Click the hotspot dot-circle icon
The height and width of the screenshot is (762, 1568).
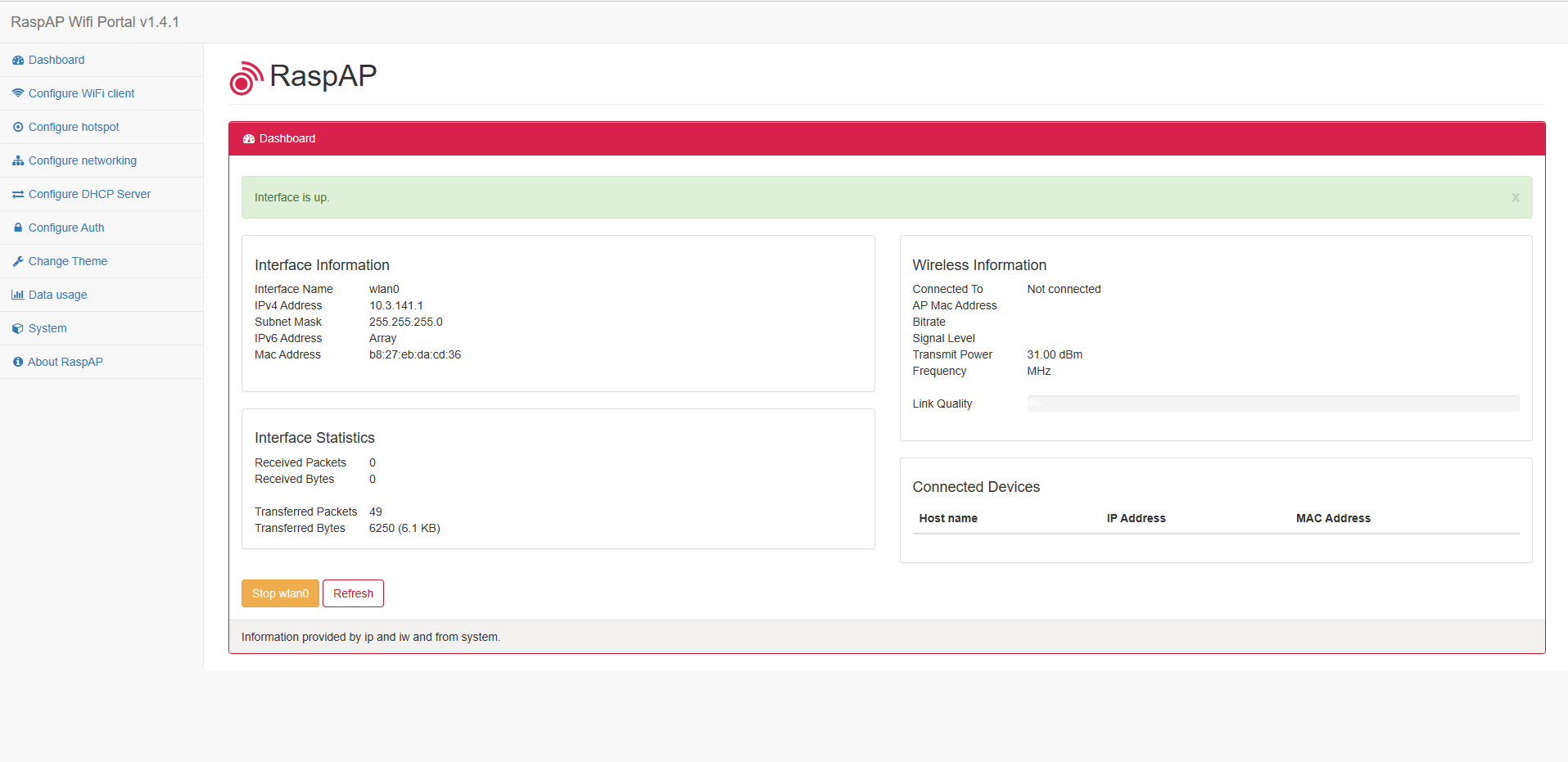18,127
